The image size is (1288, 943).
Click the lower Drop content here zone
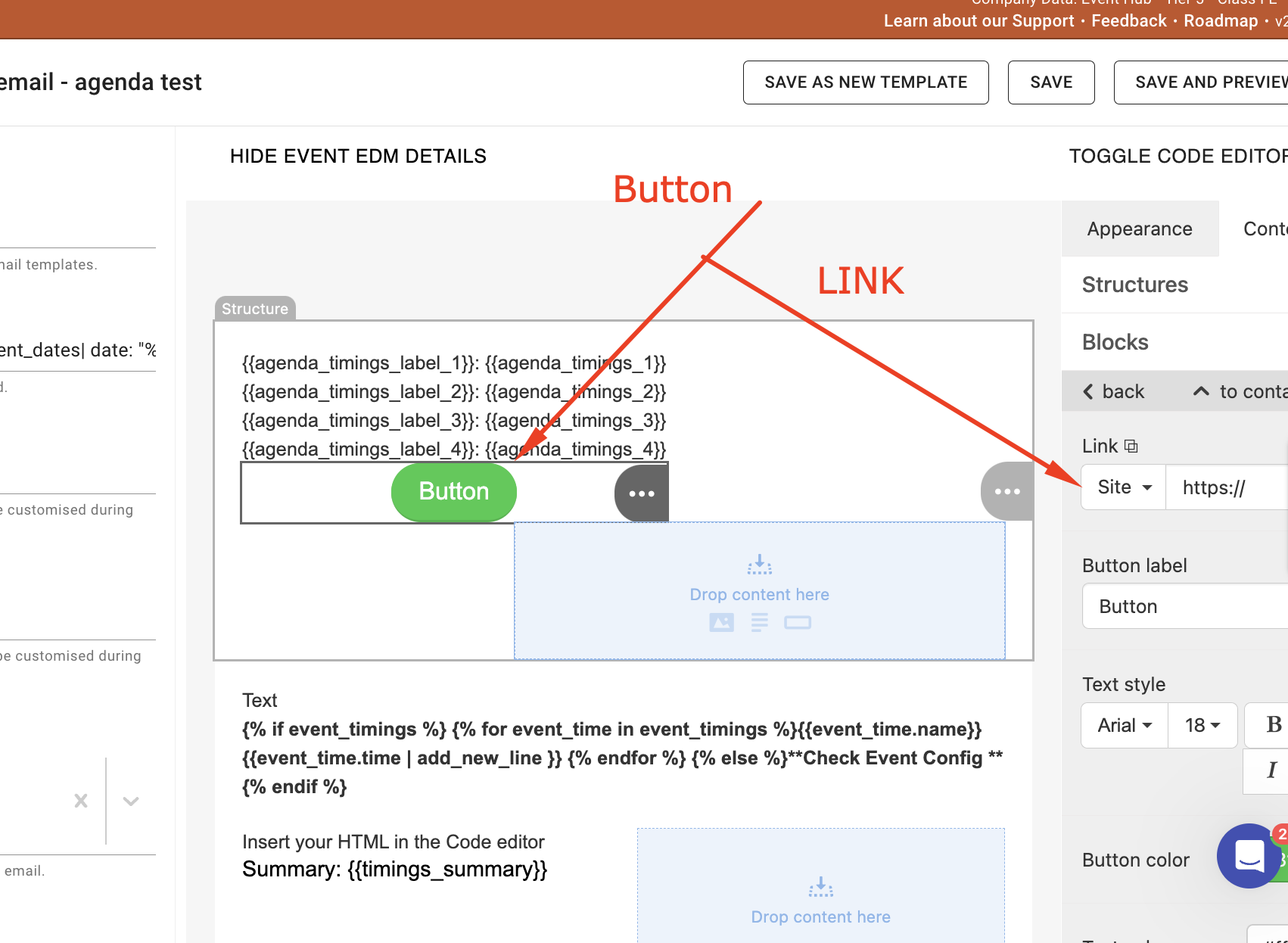coord(821,885)
